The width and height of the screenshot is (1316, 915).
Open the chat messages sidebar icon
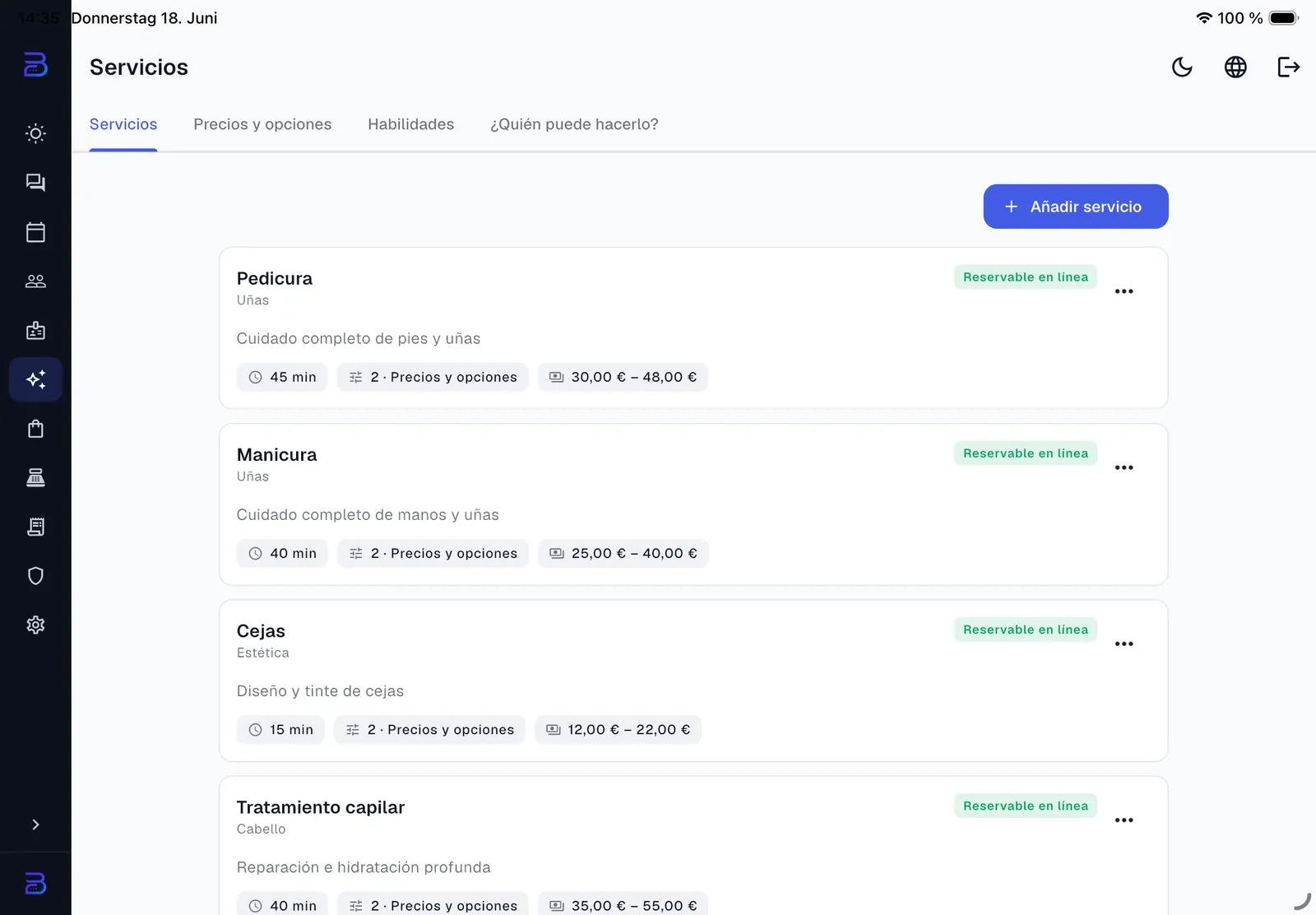35,183
